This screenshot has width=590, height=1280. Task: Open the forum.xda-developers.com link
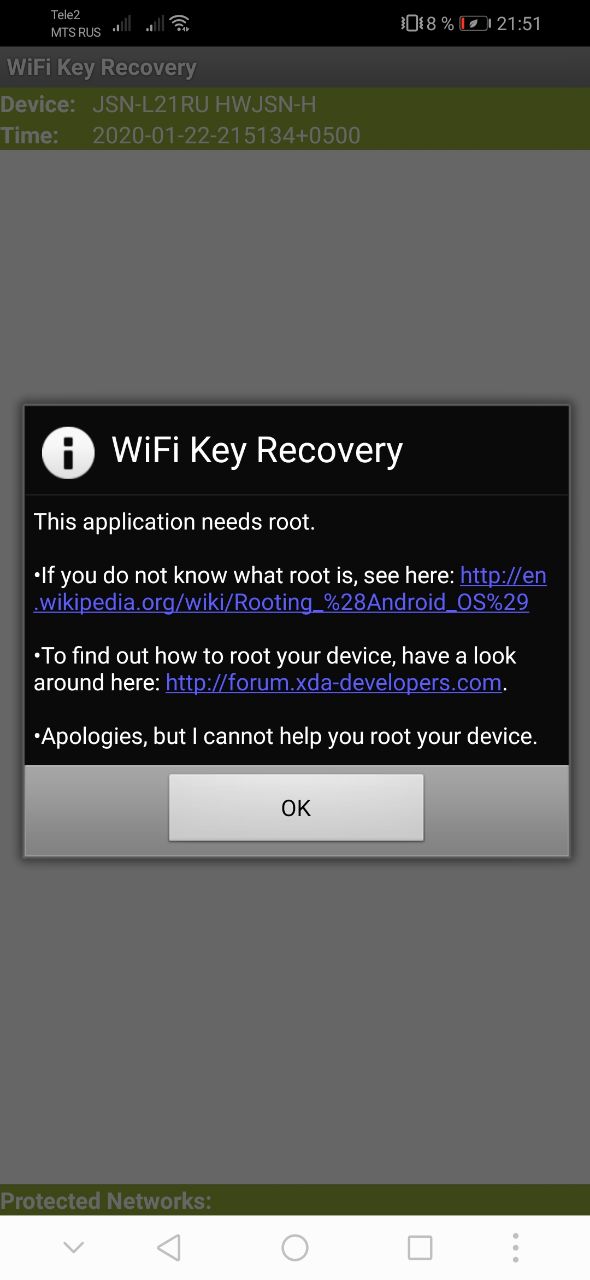[333, 682]
